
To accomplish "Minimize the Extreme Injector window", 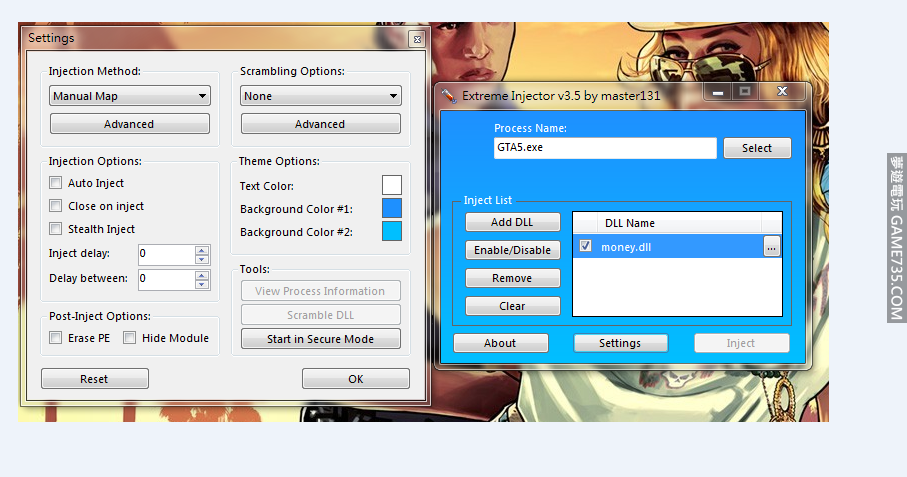I will (x=718, y=91).
